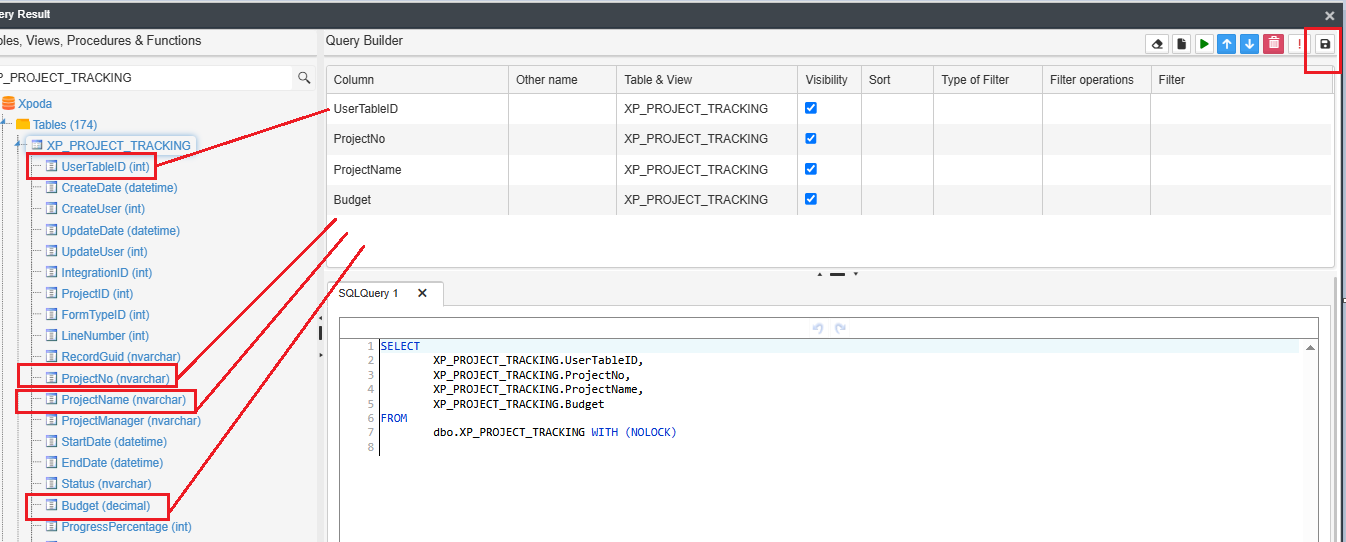This screenshot has width=1346, height=542.
Task: Click the column icon beside IntegrationID (int)
Action: (x=52, y=272)
